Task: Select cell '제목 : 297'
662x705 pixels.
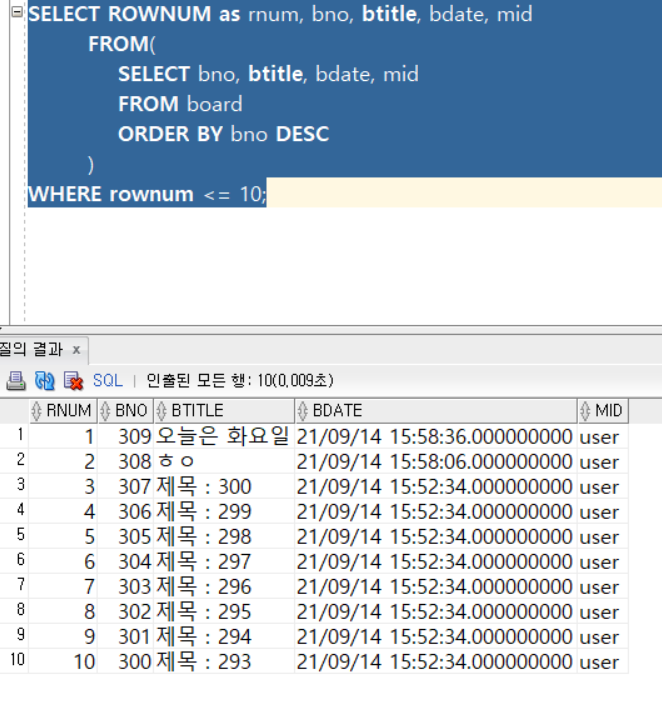Action: [224, 561]
